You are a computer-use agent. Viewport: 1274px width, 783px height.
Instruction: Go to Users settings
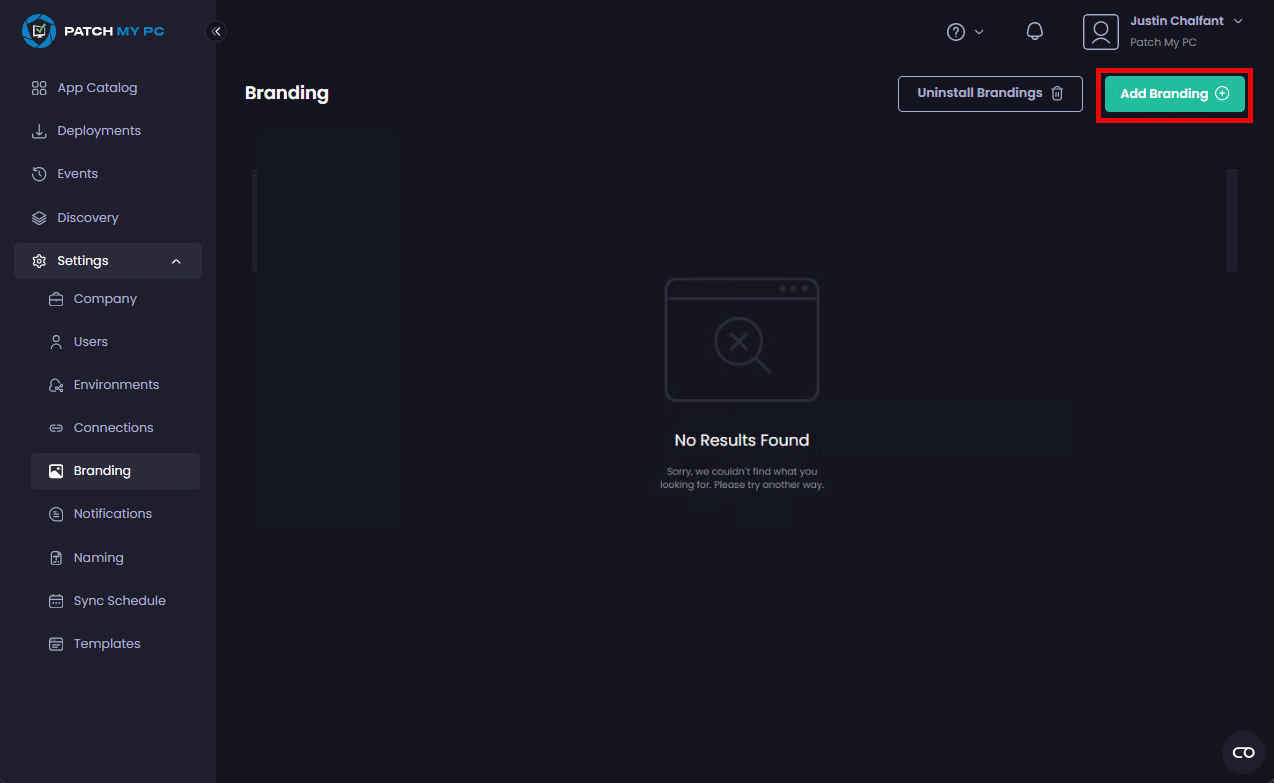click(x=90, y=342)
